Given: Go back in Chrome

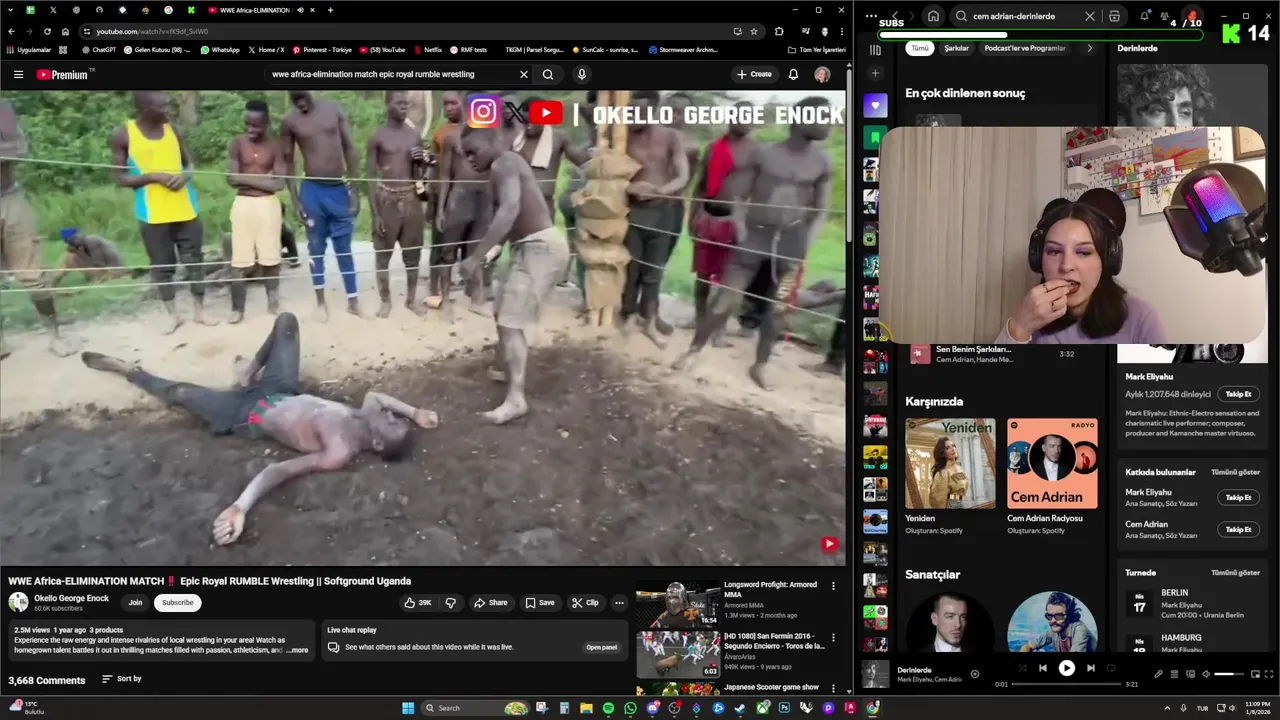Looking at the screenshot, I should (x=11, y=31).
